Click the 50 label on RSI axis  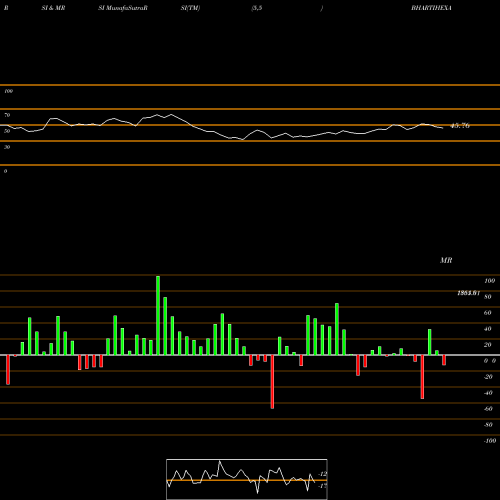coord(7,131)
